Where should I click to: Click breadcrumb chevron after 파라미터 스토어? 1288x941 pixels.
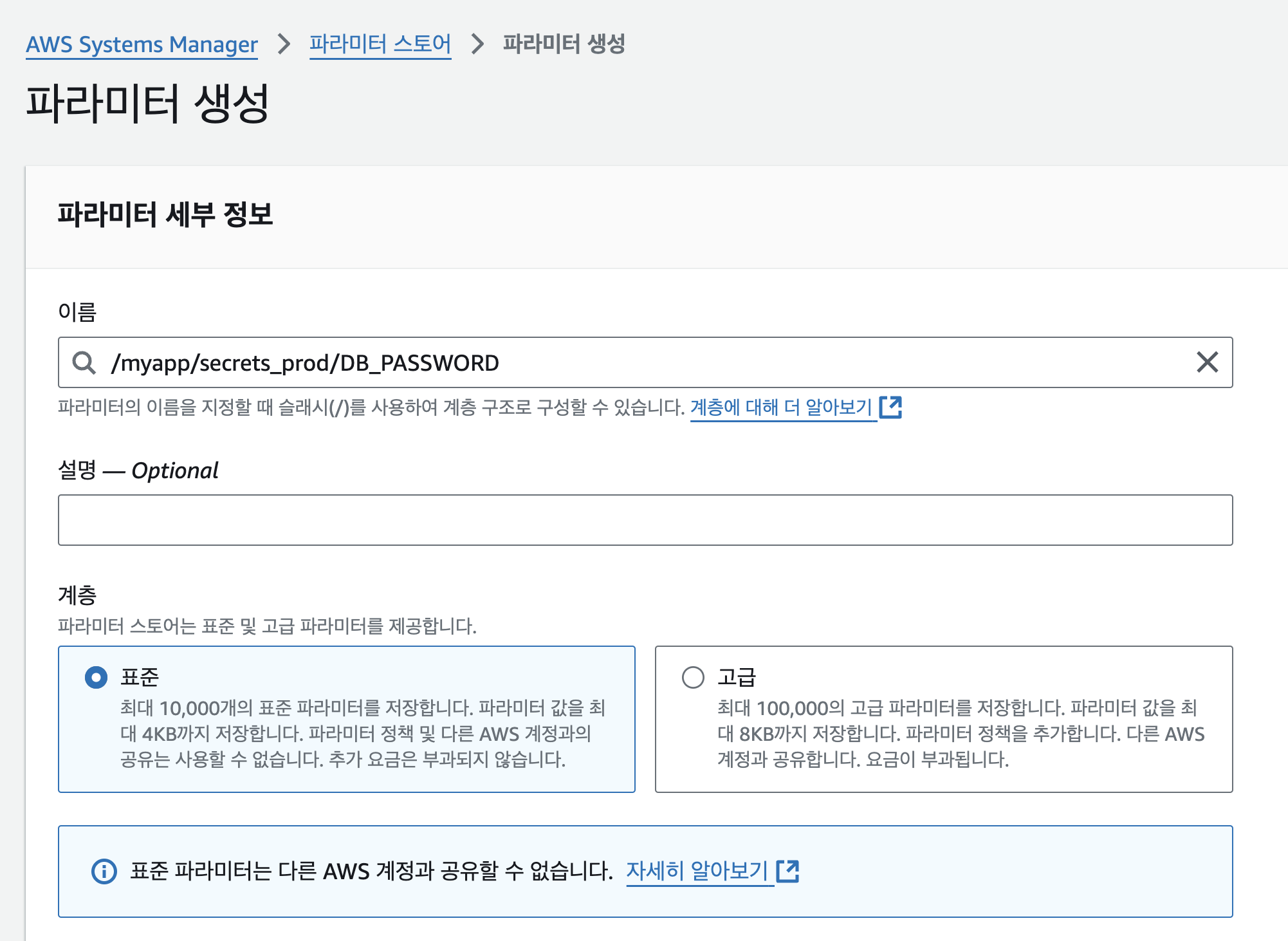pos(477,44)
